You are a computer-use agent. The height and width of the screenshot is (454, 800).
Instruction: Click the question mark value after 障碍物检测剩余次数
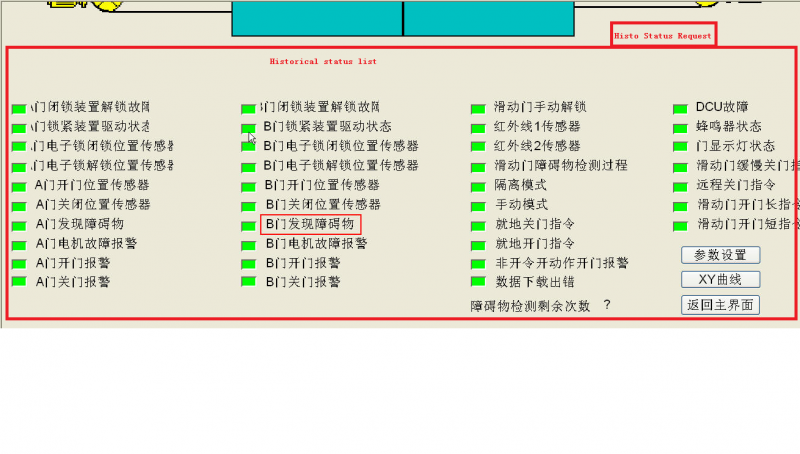point(607,305)
